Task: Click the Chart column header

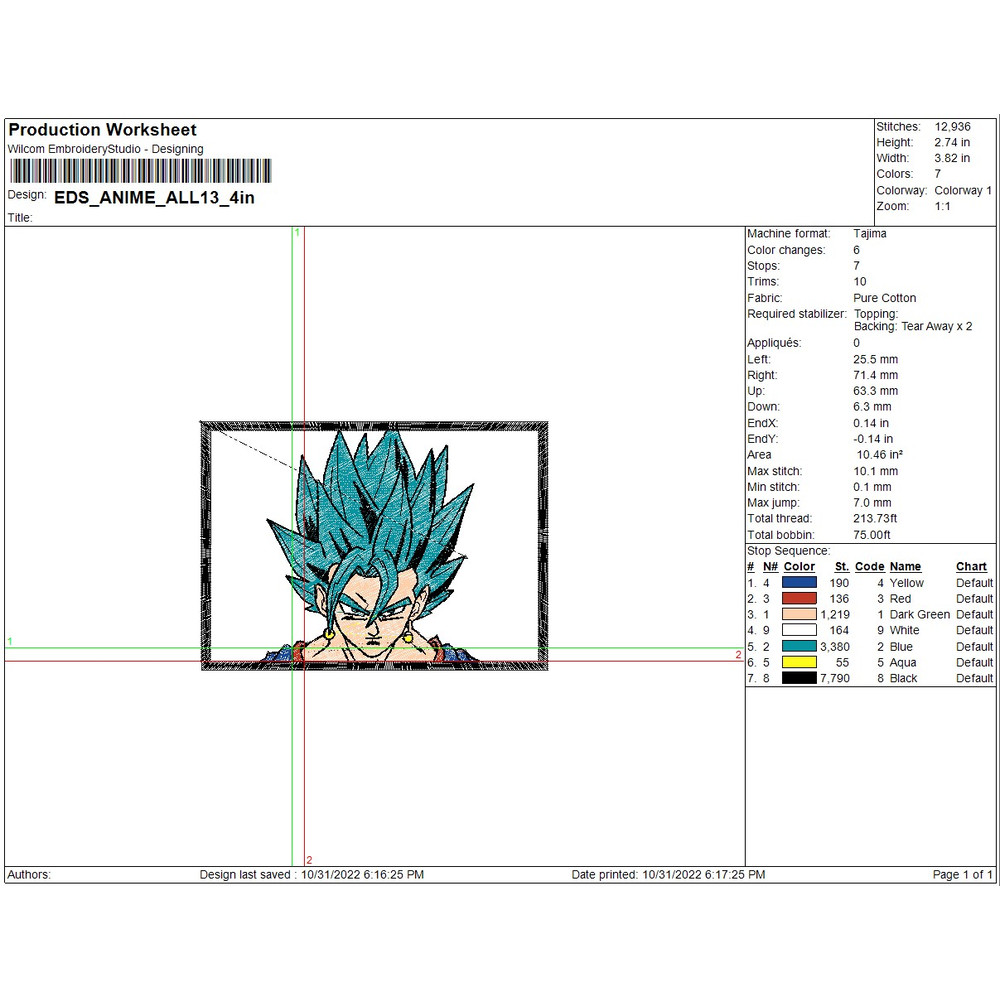Action: (x=971, y=567)
